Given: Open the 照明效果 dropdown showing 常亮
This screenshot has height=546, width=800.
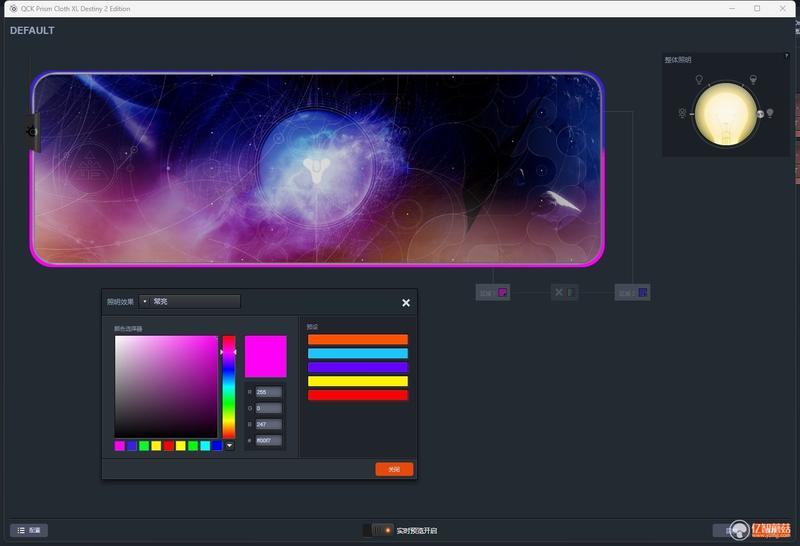Looking at the screenshot, I should point(190,302).
